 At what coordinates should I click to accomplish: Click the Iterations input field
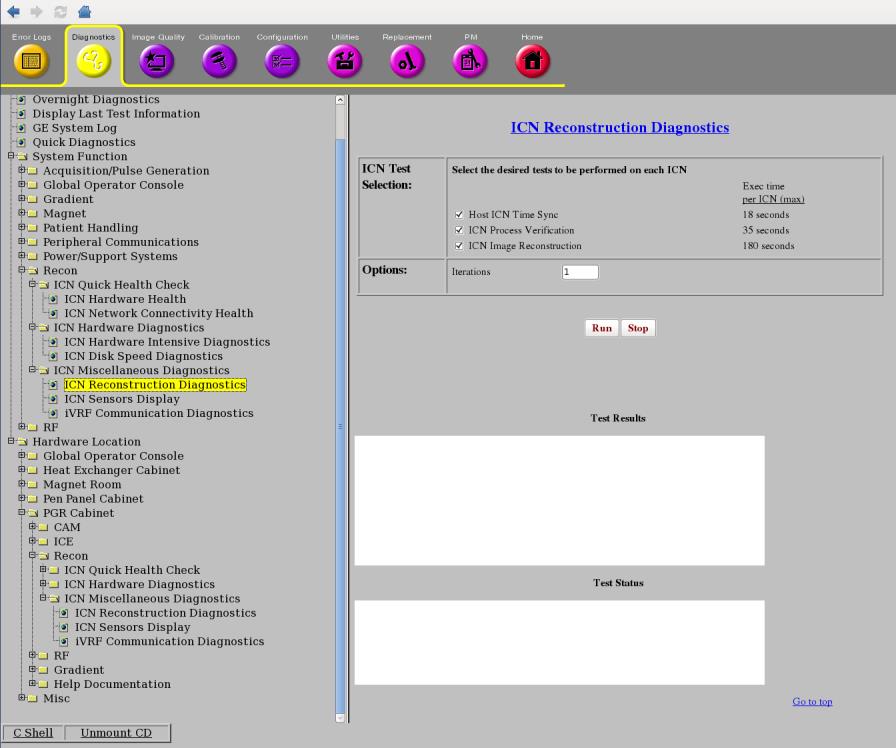point(580,272)
